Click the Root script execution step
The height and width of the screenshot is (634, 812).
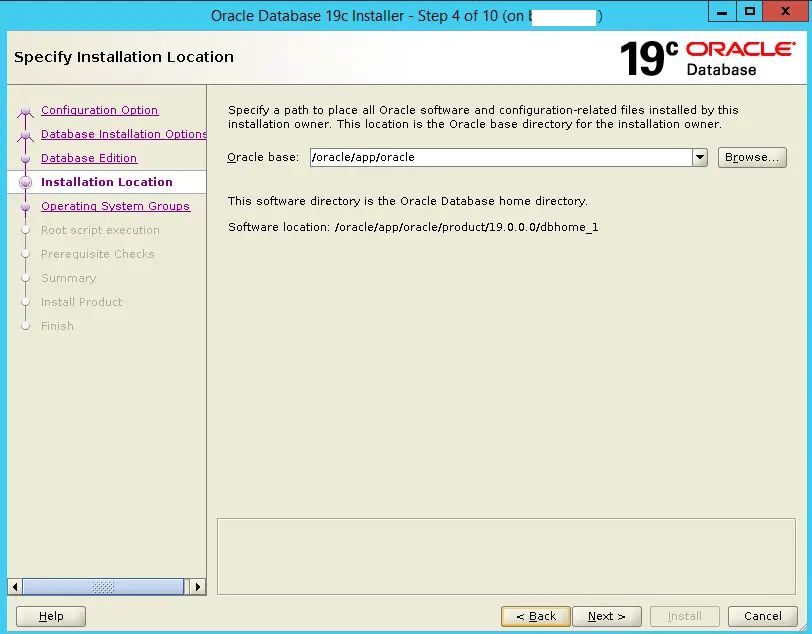pos(100,230)
